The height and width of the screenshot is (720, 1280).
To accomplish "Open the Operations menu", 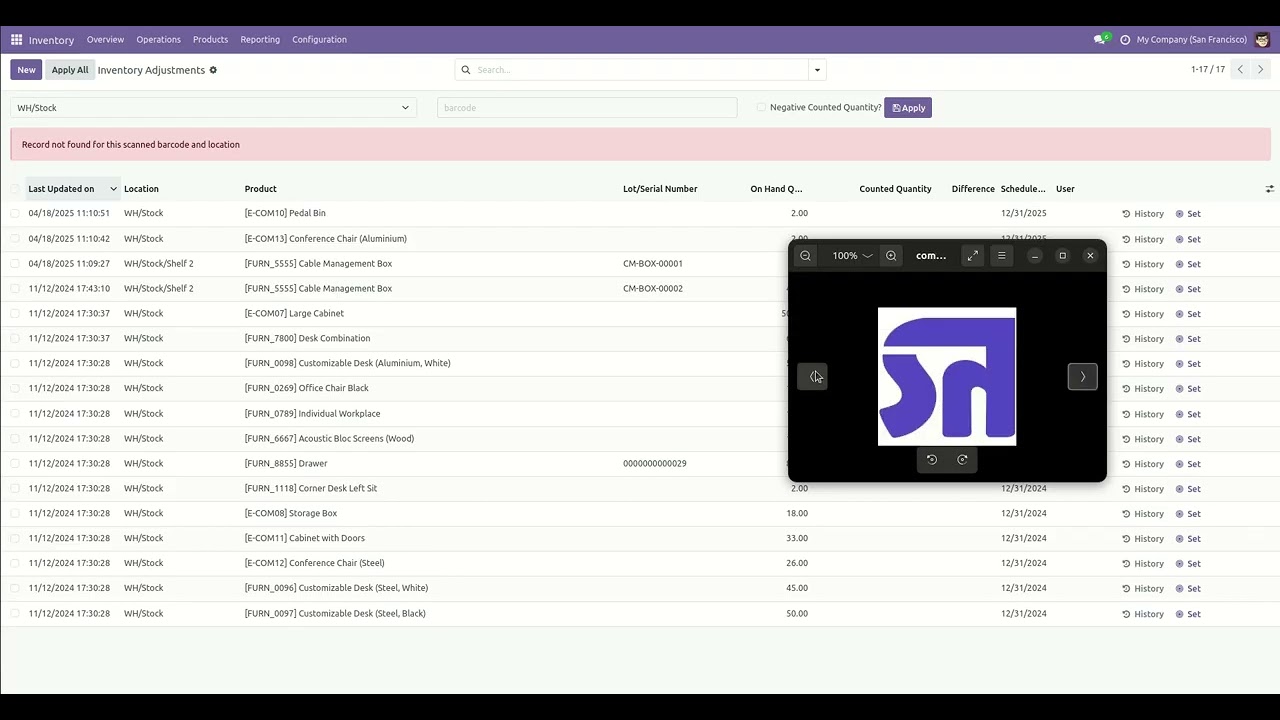I will click(158, 40).
